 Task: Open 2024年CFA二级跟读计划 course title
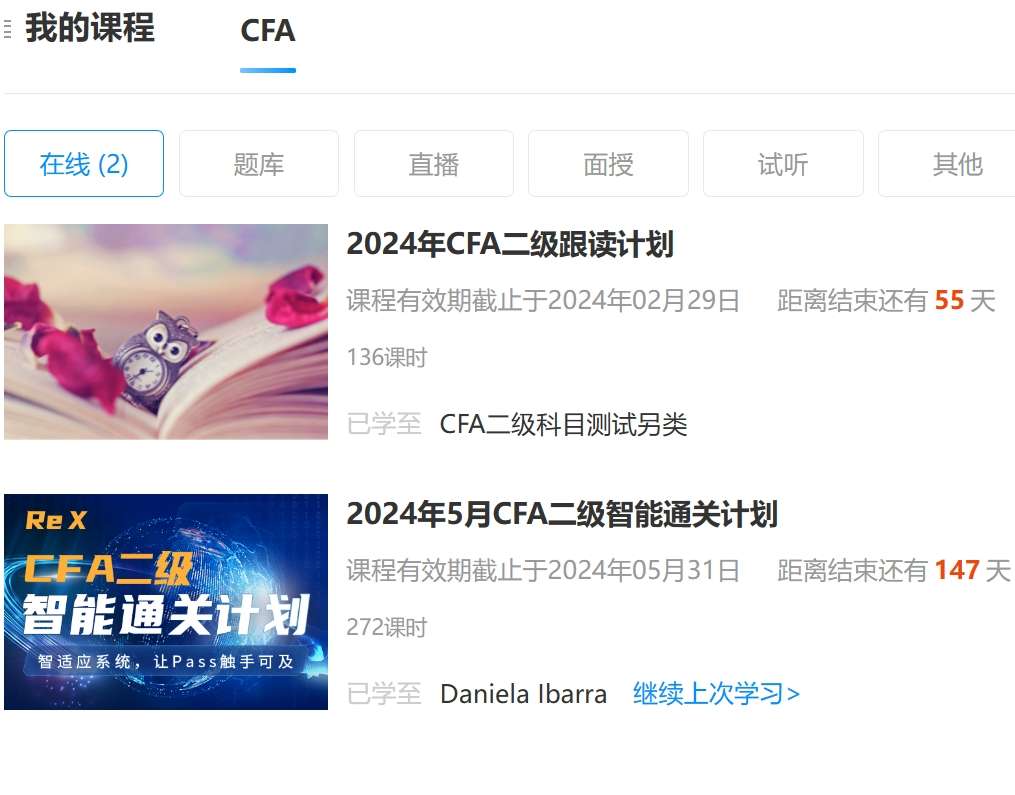point(510,245)
